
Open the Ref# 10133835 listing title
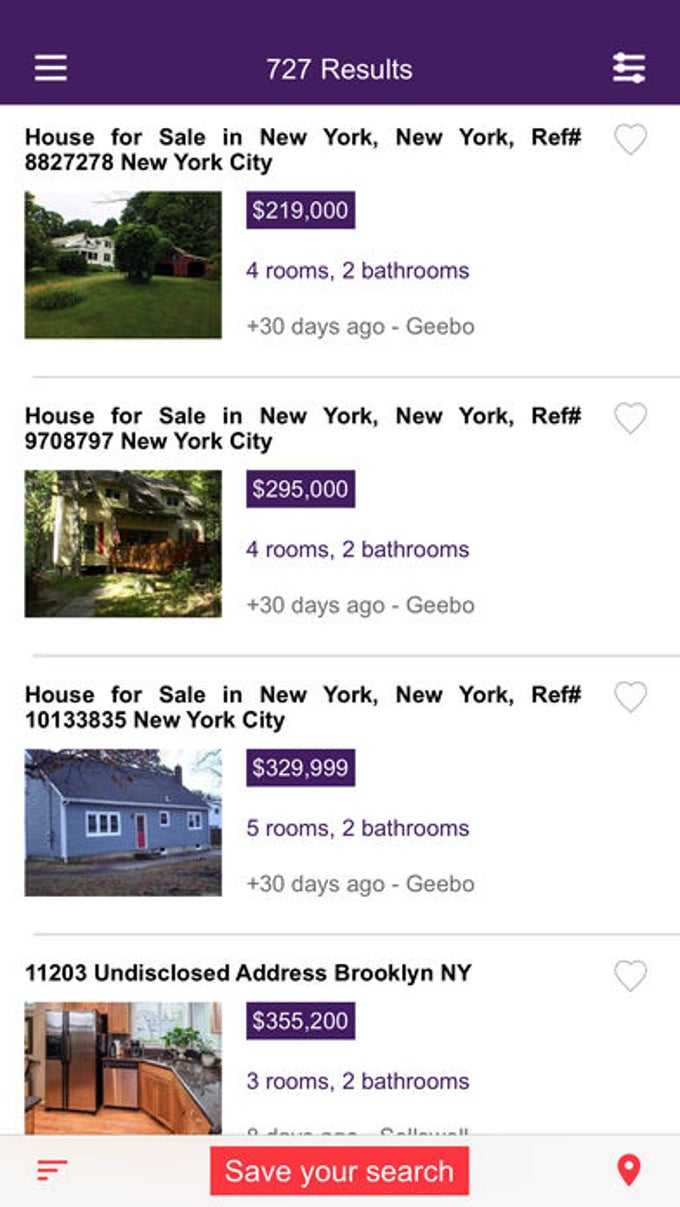[303, 707]
